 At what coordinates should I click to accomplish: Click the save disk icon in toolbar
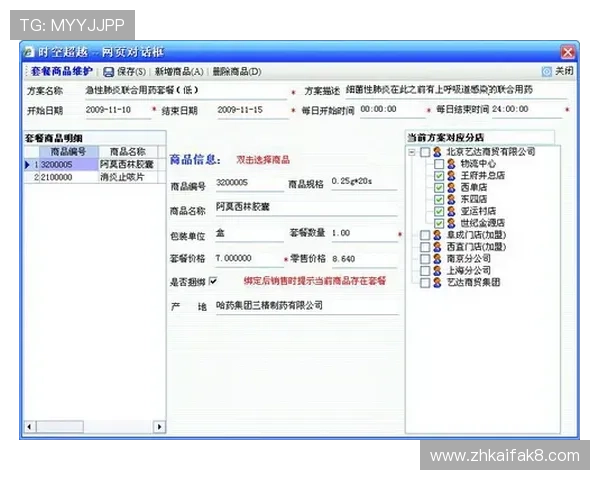(108, 72)
